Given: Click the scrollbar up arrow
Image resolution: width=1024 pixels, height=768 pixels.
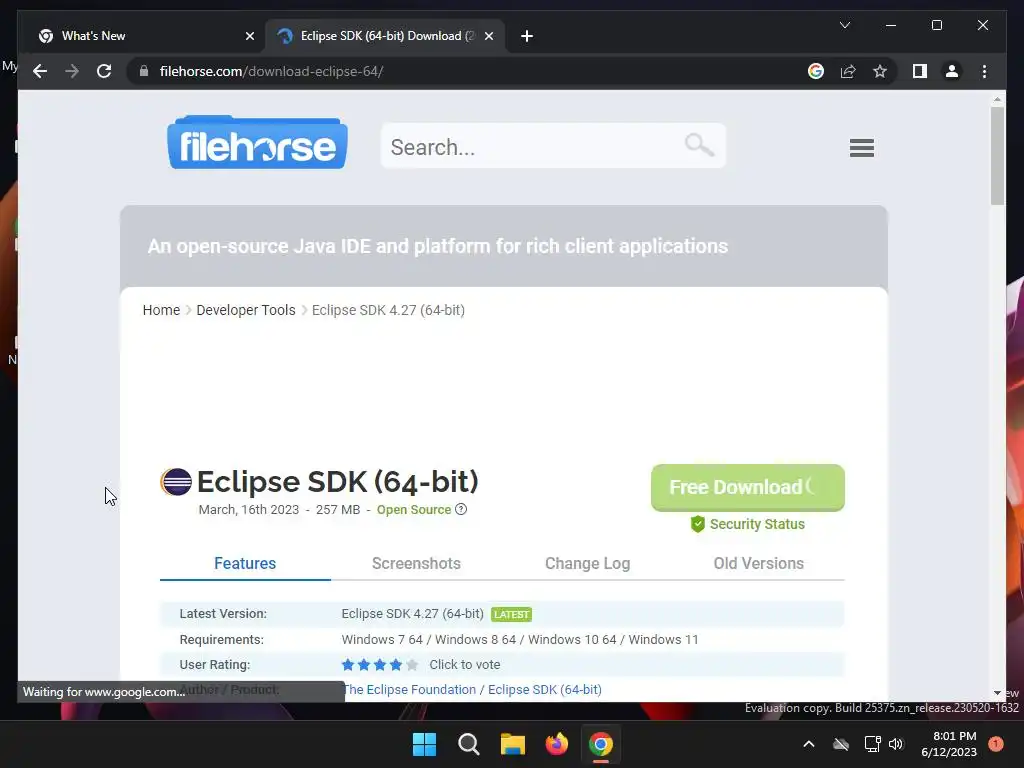Looking at the screenshot, I should click(x=997, y=99).
